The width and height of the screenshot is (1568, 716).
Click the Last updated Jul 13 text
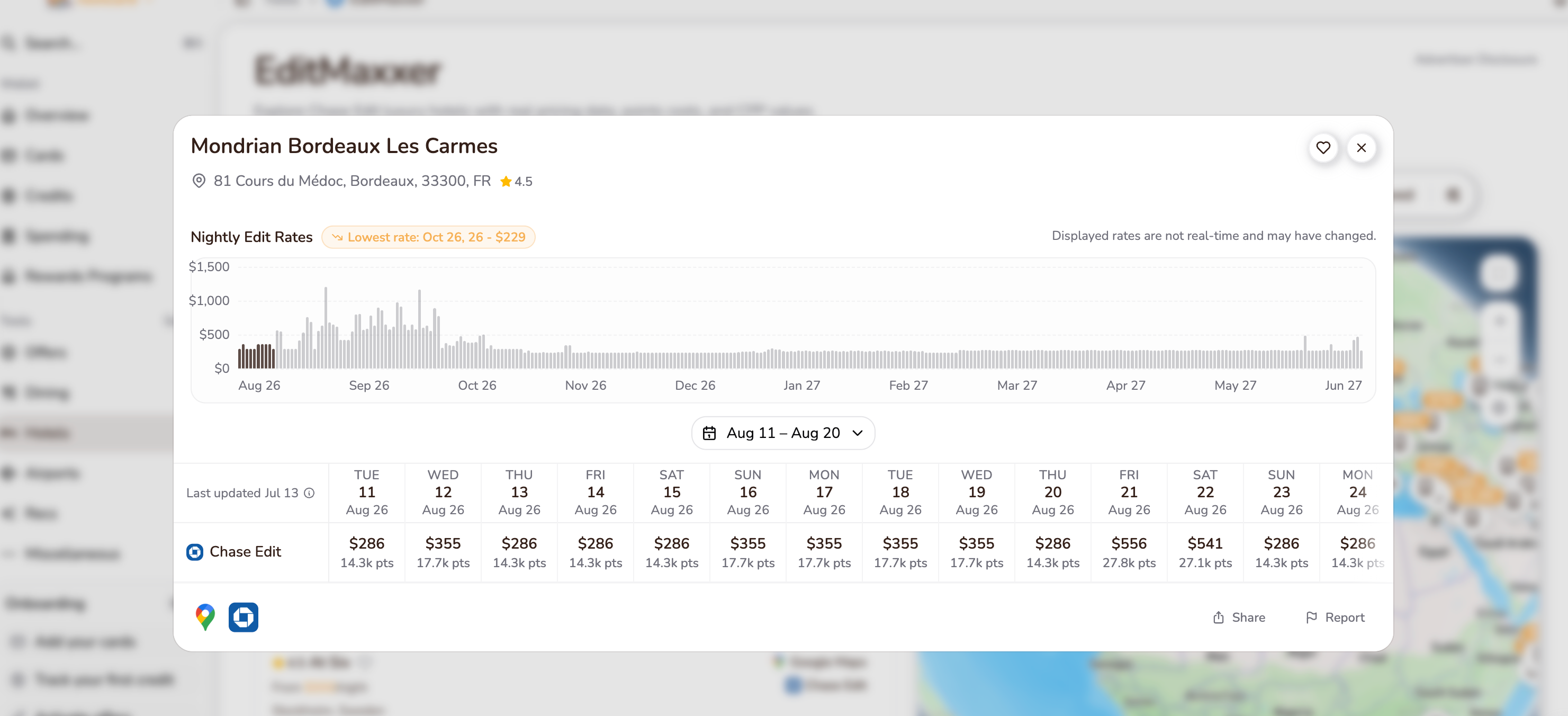(x=242, y=493)
